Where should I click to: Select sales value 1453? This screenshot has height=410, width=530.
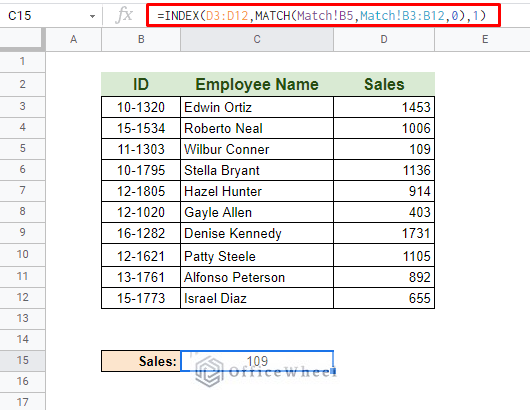tap(384, 107)
